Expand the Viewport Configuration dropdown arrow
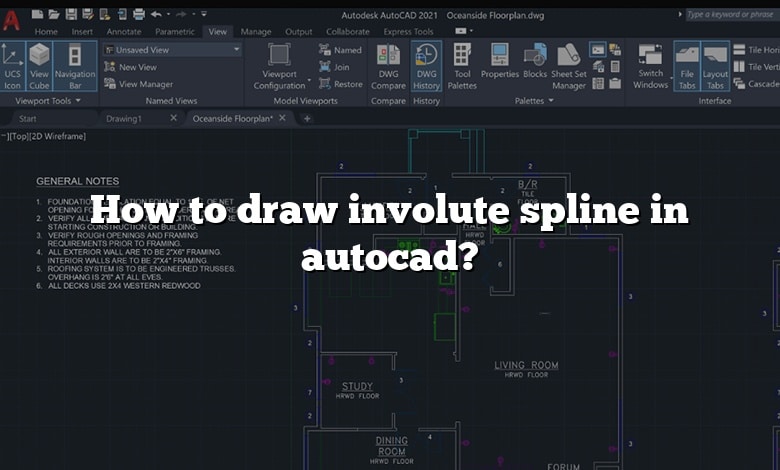780x470 pixels. 309,80
